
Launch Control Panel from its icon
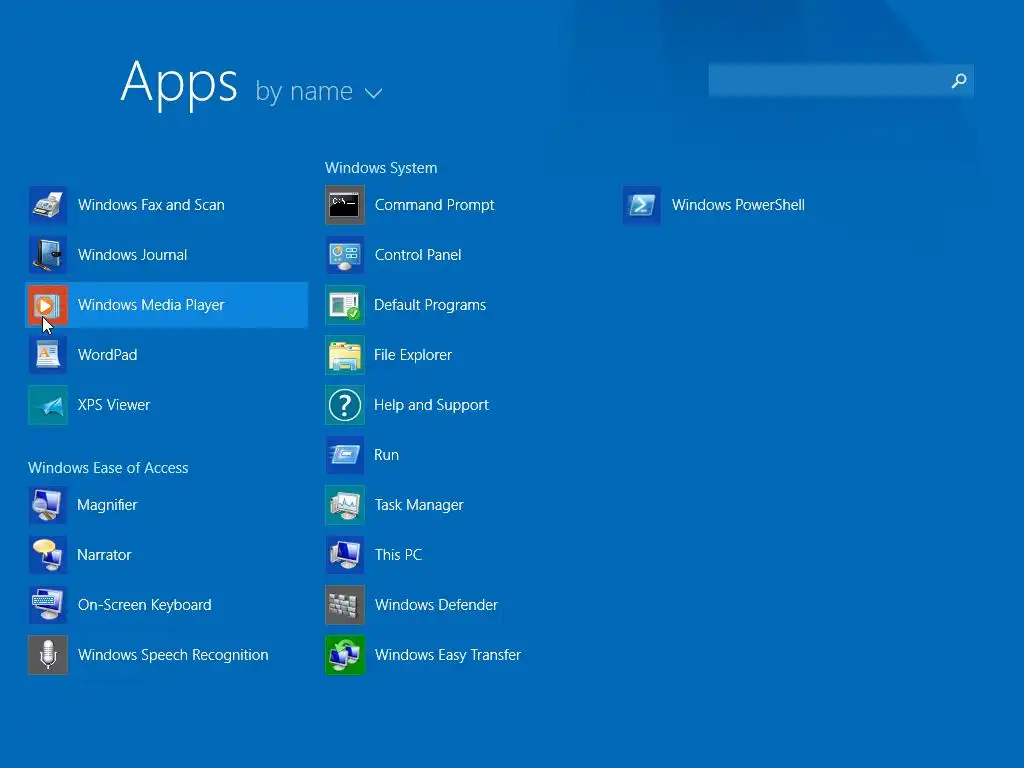pyautogui.click(x=345, y=255)
